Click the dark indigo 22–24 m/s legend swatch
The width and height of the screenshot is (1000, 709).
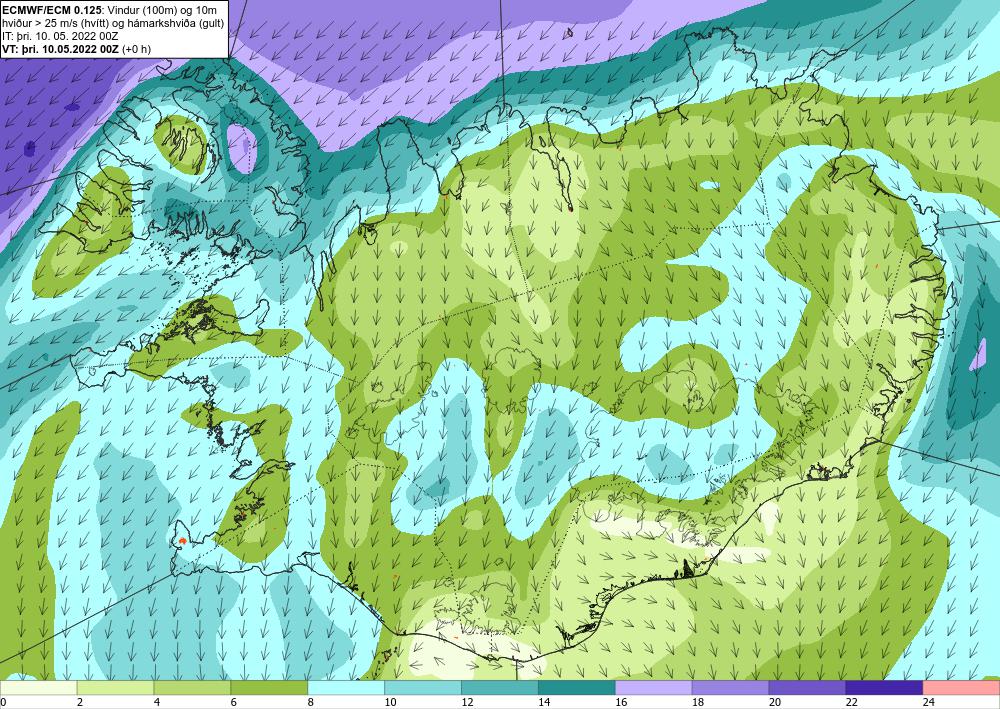[885, 688]
